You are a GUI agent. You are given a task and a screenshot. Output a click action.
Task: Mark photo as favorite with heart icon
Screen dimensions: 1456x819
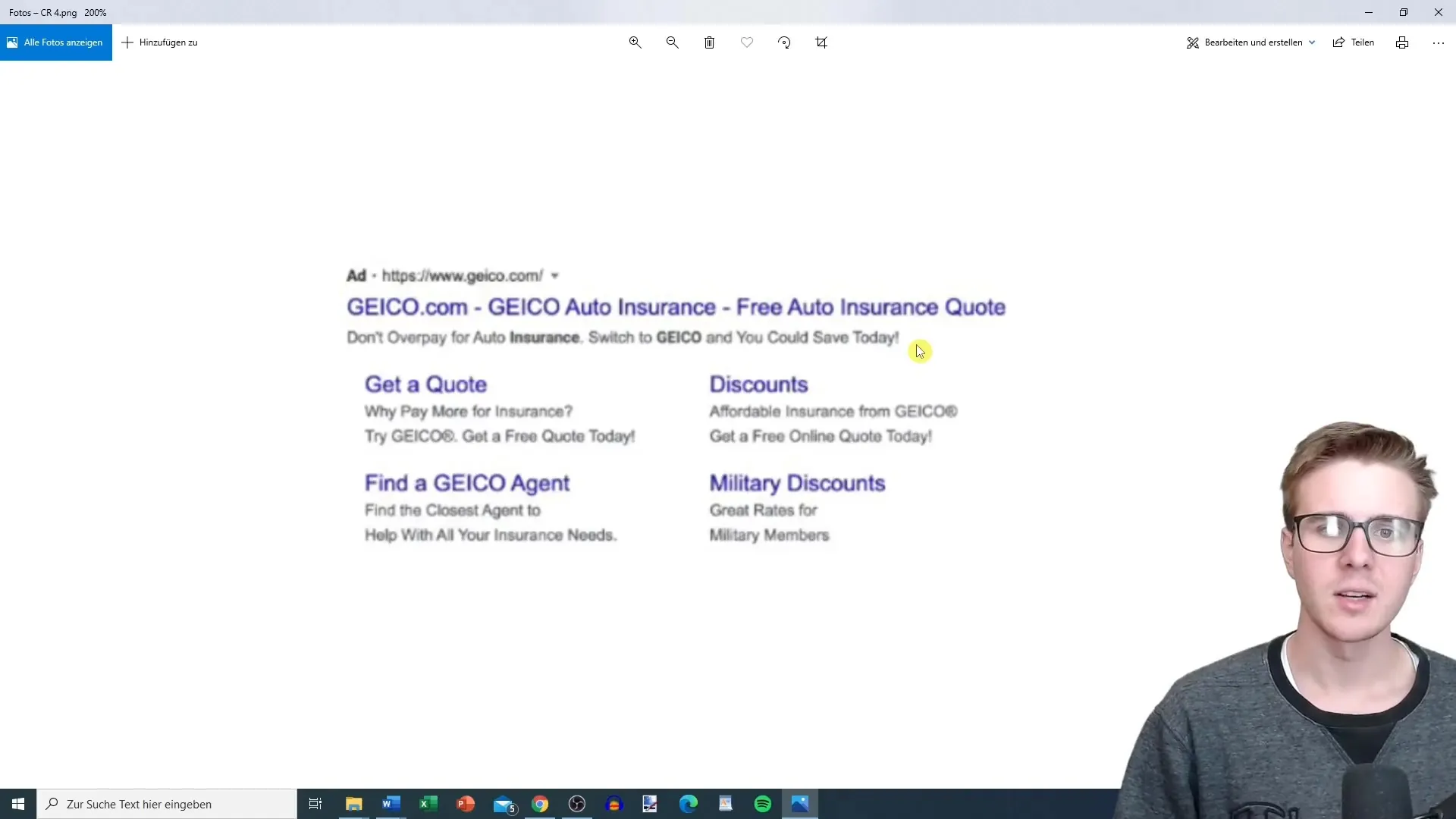coord(747,42)
